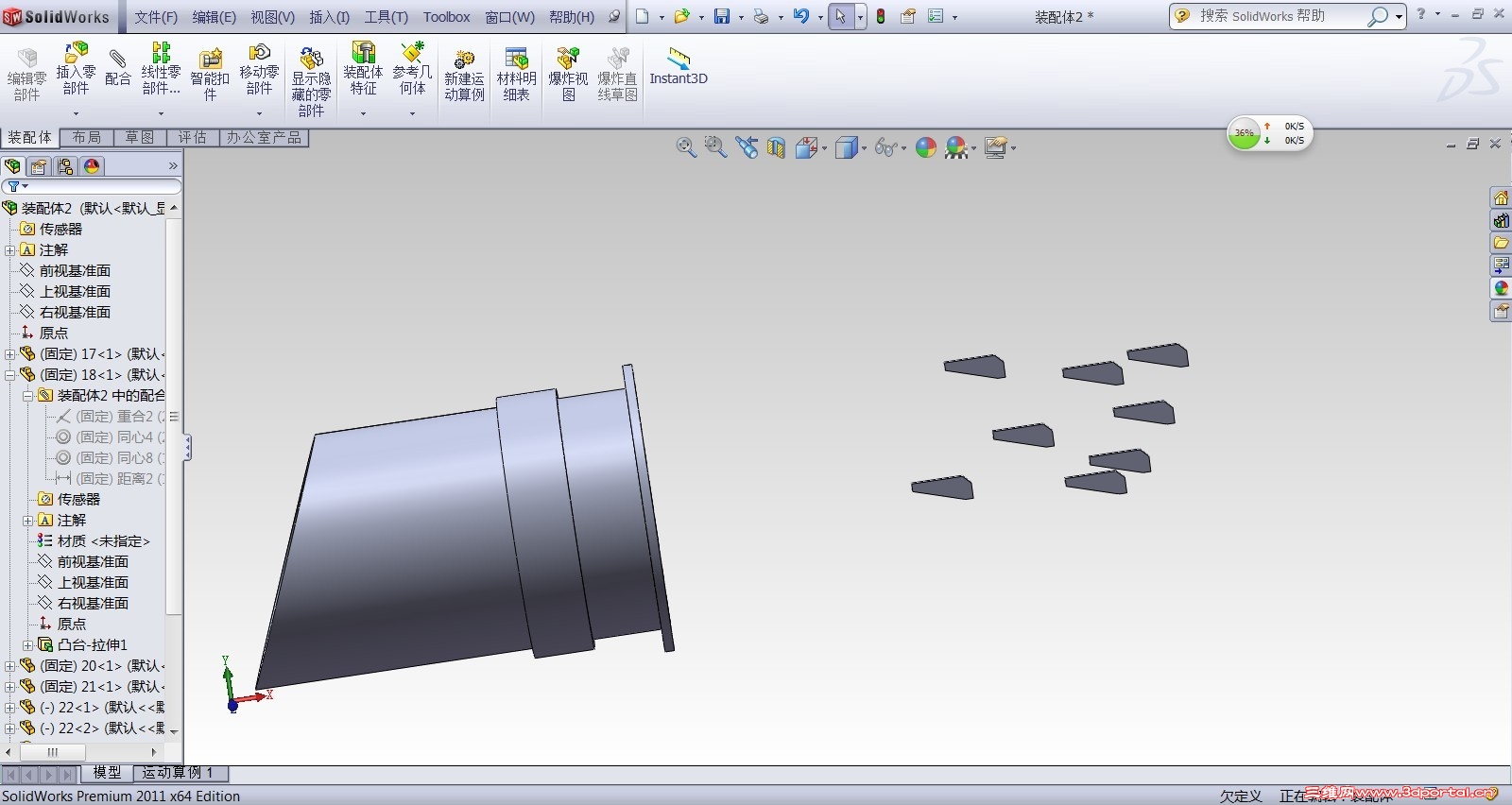Toggle Instant3D mode
The height and width of the screenshot is (805, 1512).
pyautogui.click(x=679, y=68)
